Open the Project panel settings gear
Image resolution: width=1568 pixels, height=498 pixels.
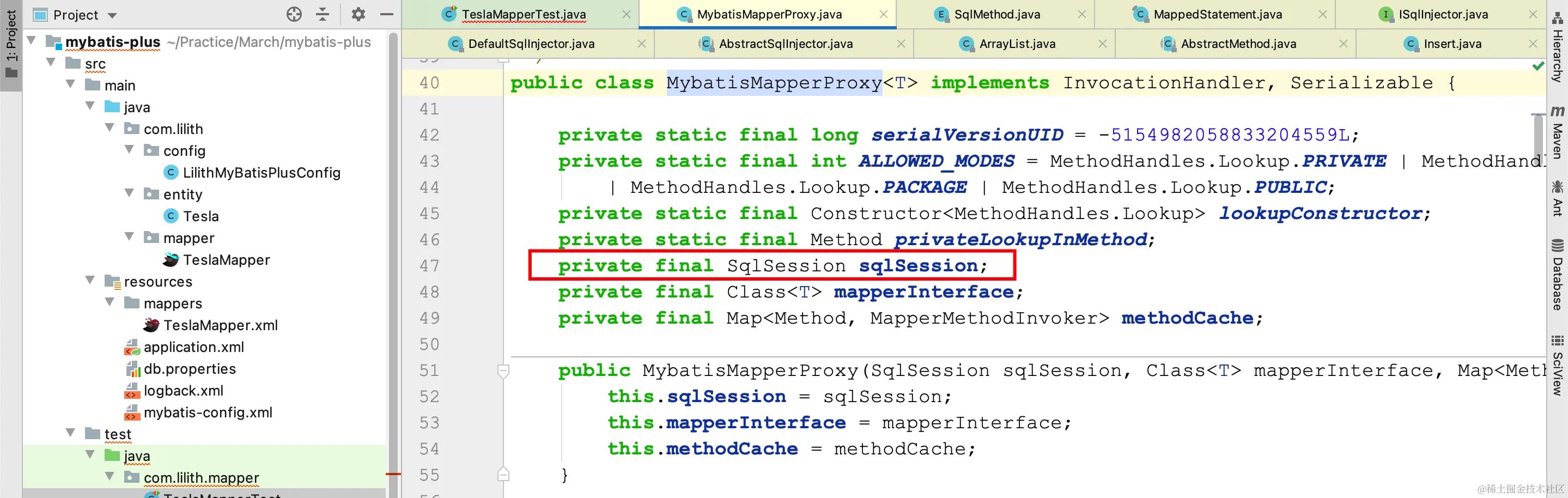[358, 14]
